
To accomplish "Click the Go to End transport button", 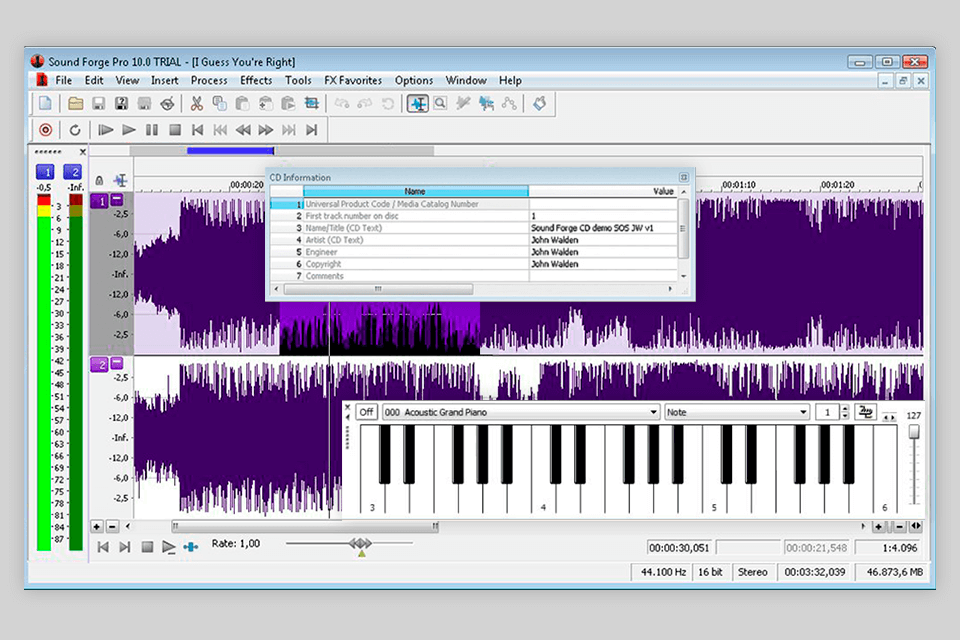I will click(x=312, y=130).
